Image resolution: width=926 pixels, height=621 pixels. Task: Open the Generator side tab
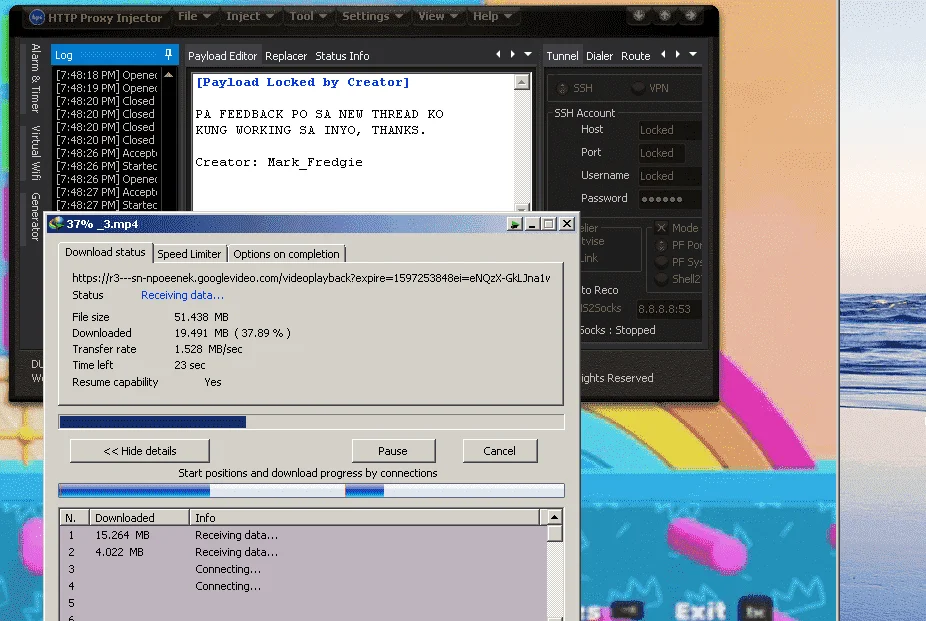35,216
